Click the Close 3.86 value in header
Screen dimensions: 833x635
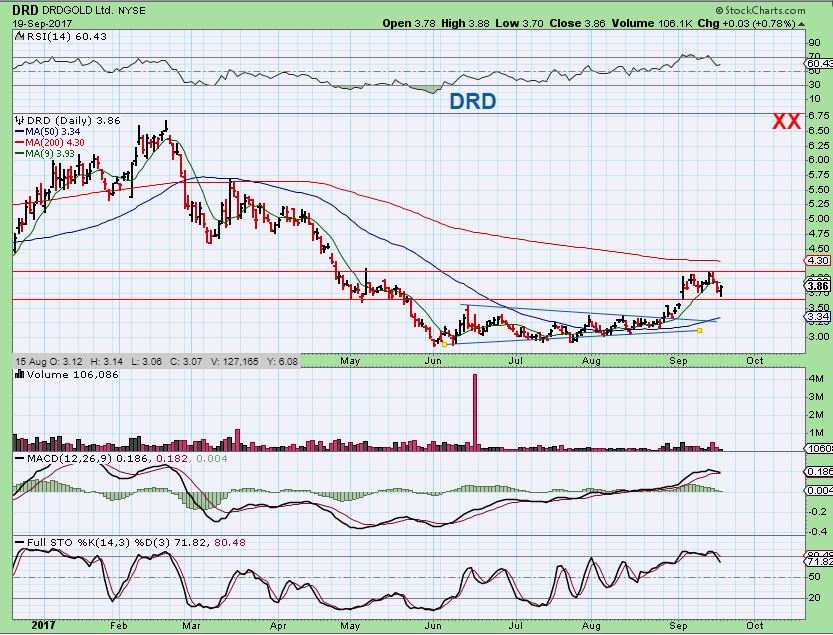(577, 23)
